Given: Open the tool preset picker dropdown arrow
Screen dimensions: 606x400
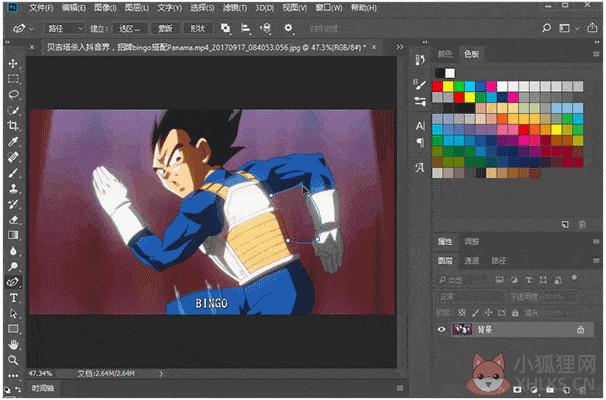Looking at the screenshot, I should pyautogui.click(x=32, y=28).
